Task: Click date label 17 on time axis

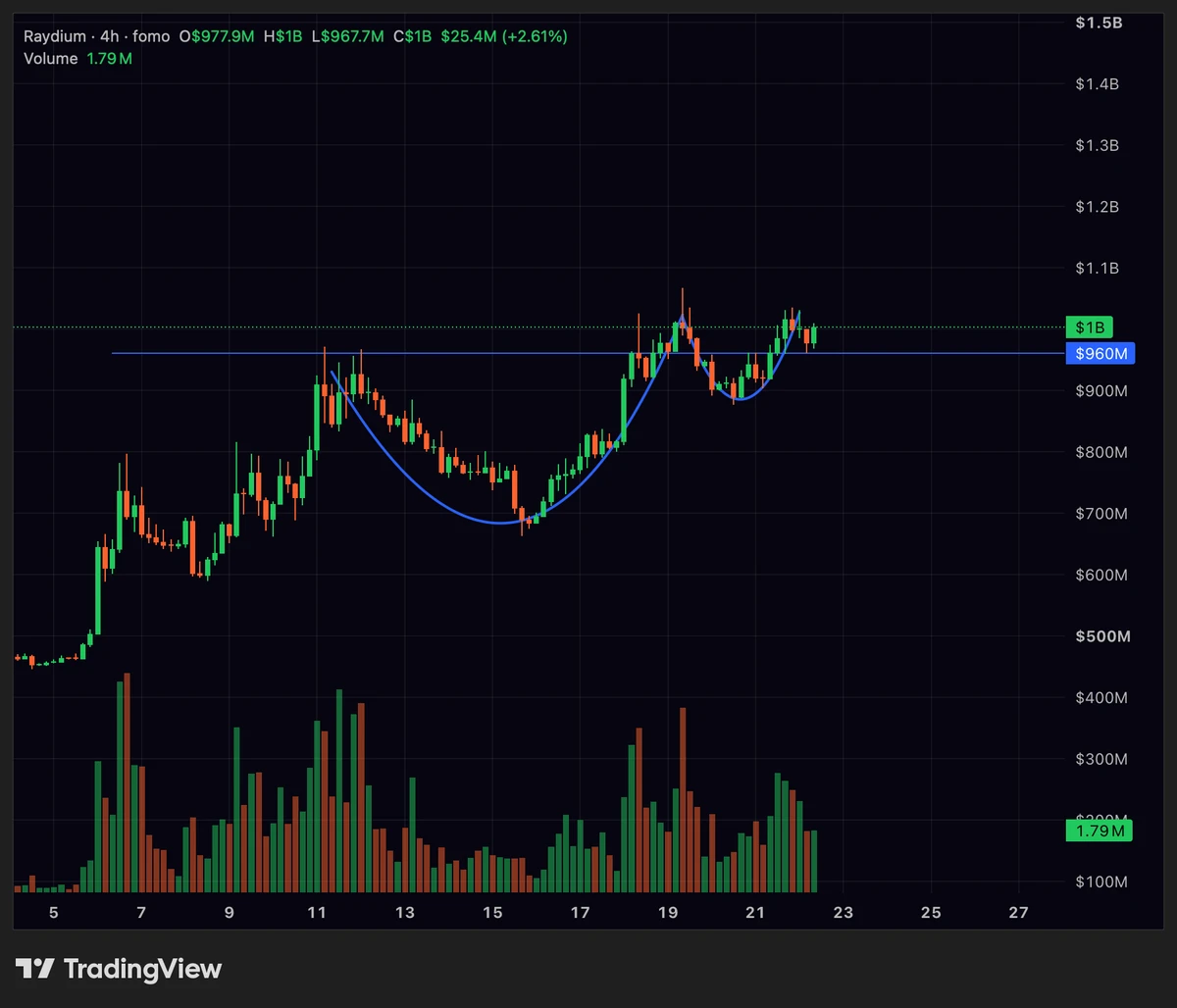Action: pyautogui.click(x=581, y=913)
